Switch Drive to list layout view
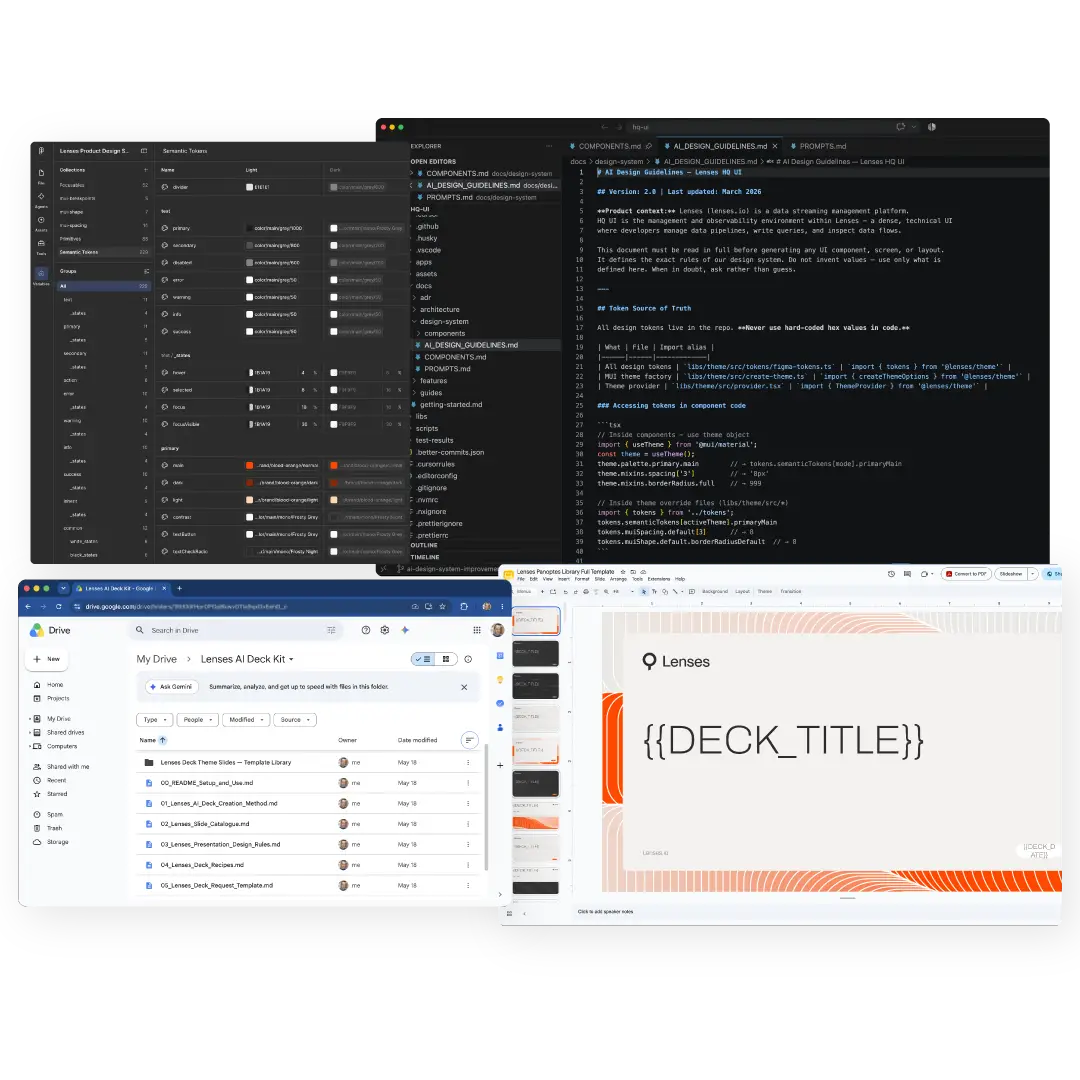The image size is (1080, 1080). [423, 659]
